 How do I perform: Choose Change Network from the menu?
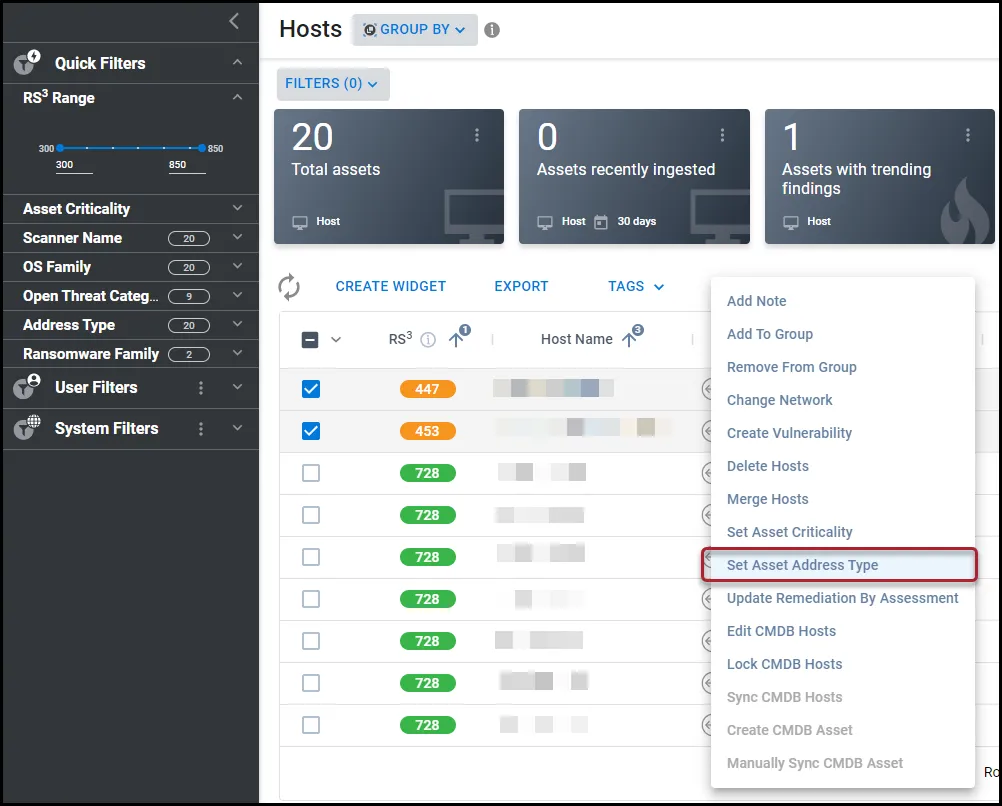pos(843,400)
